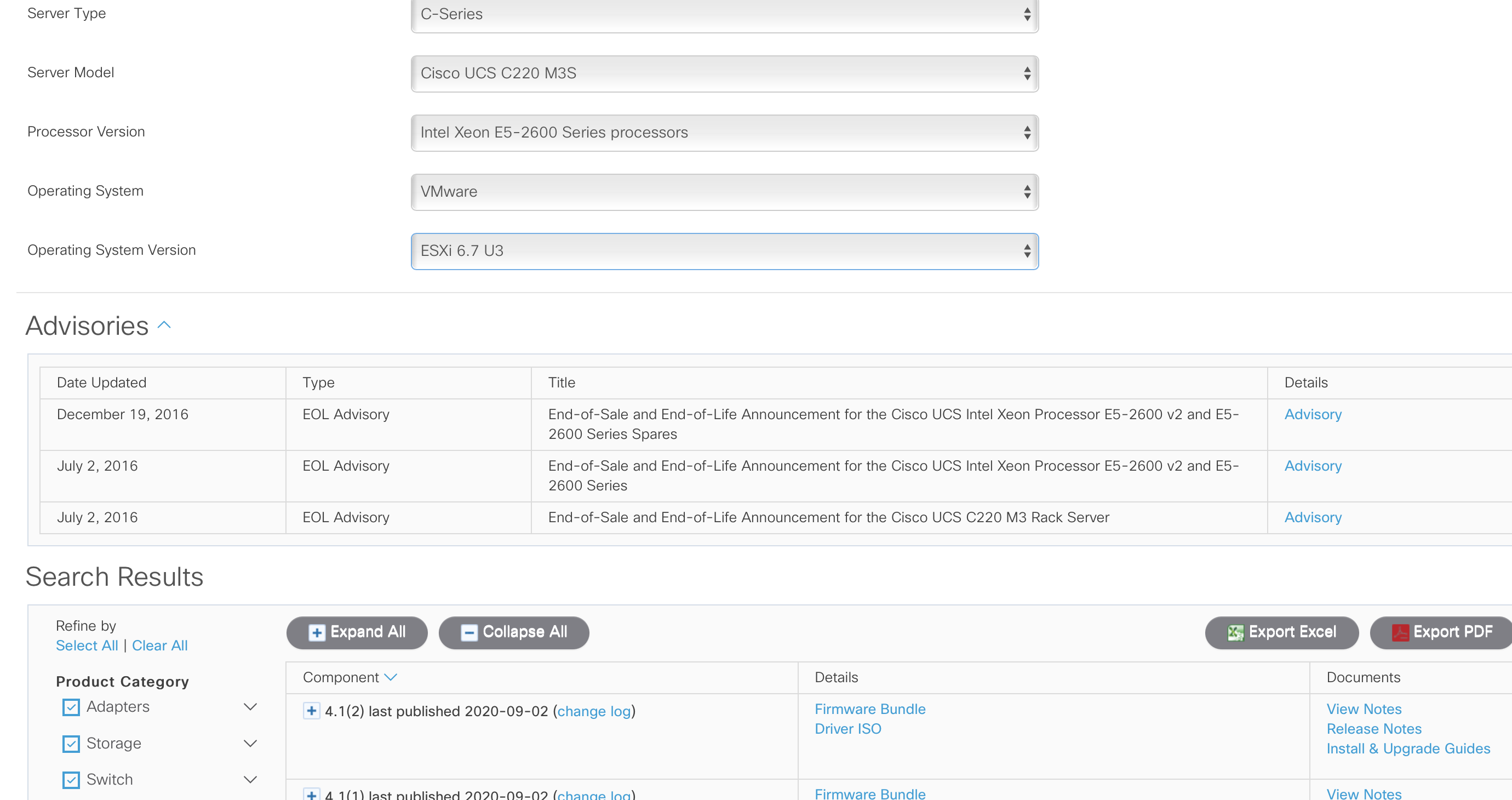
Task: Open the Server Model dropdown
Action: (725, 73)
